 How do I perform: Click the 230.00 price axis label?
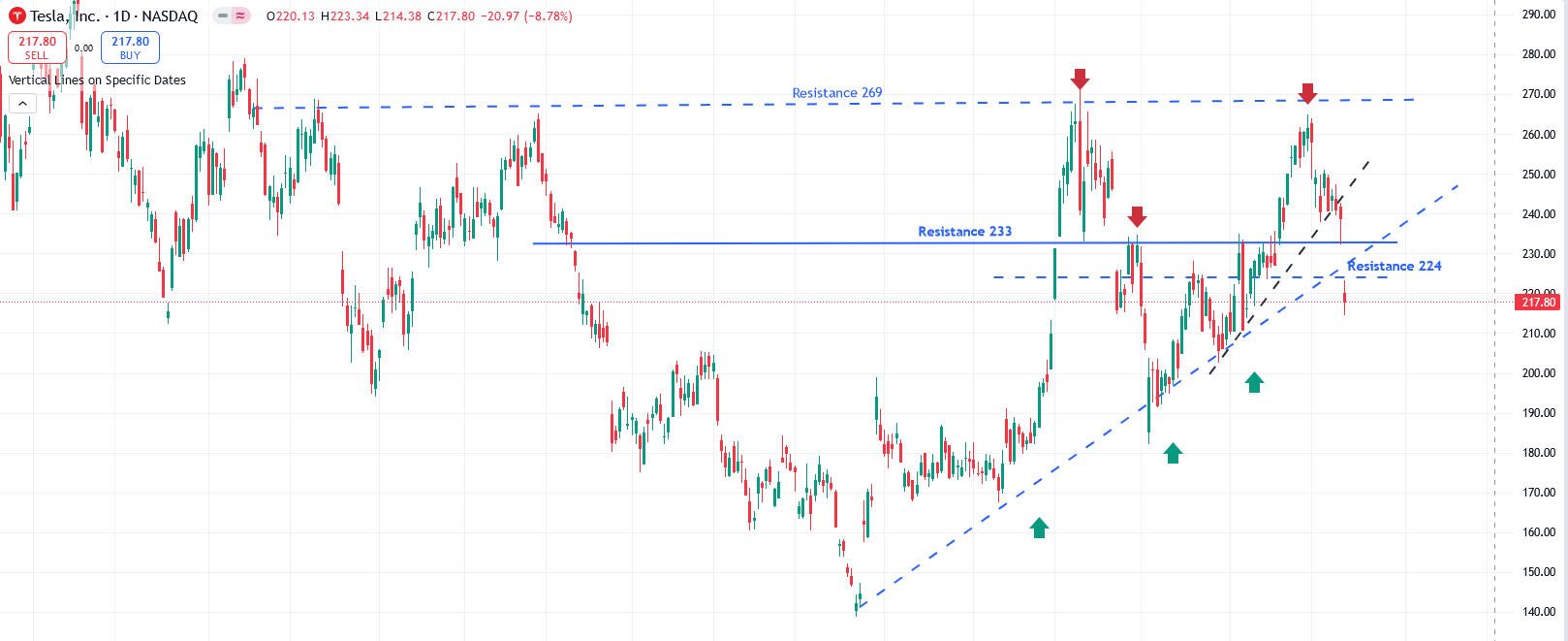tap(1538, 254)
